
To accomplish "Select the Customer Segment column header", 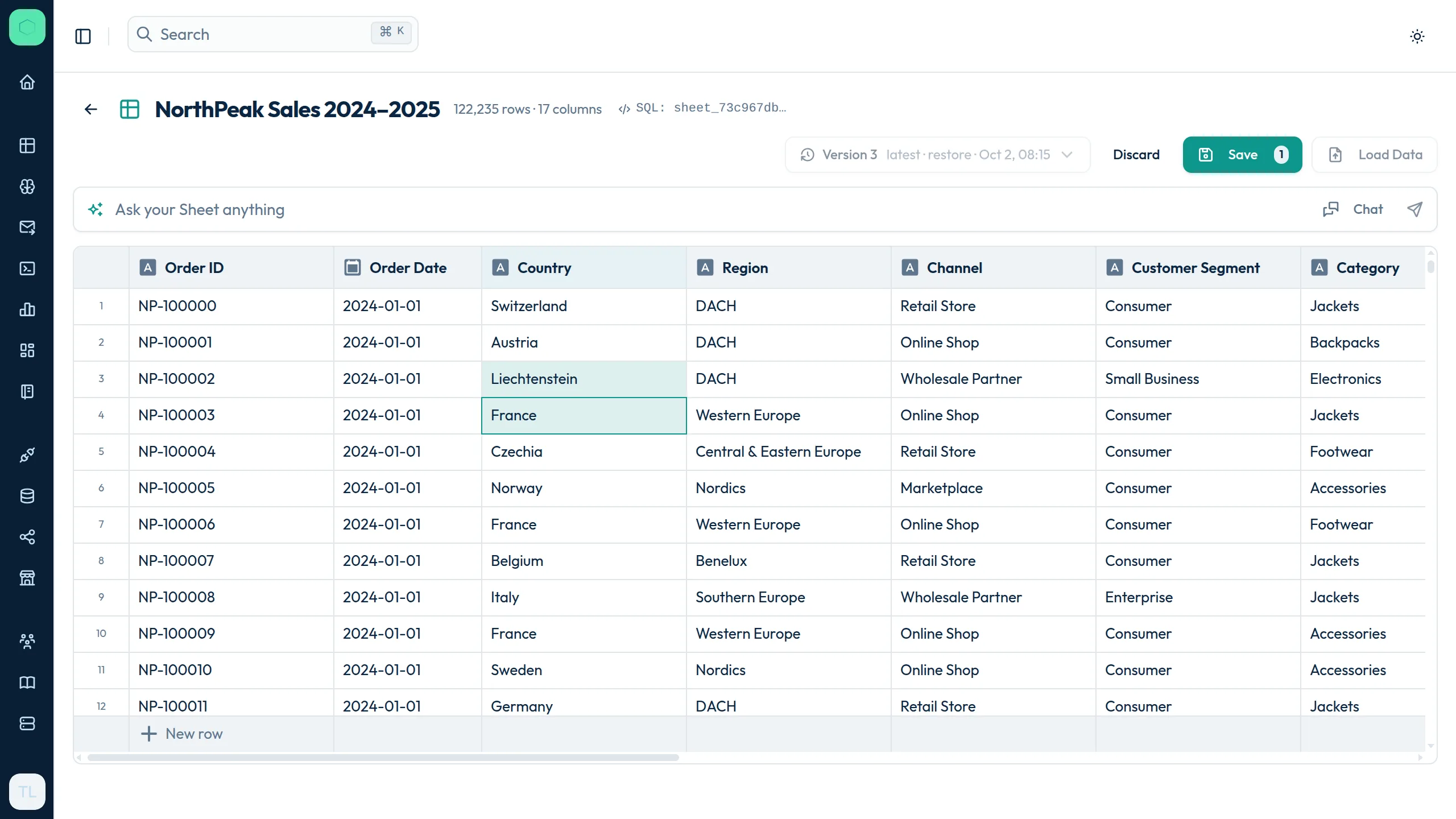I will tap(1198, 267).
